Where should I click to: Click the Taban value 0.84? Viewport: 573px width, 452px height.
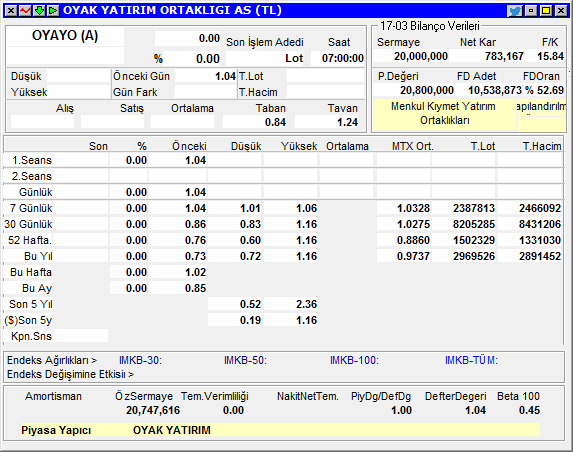point(275,122)
